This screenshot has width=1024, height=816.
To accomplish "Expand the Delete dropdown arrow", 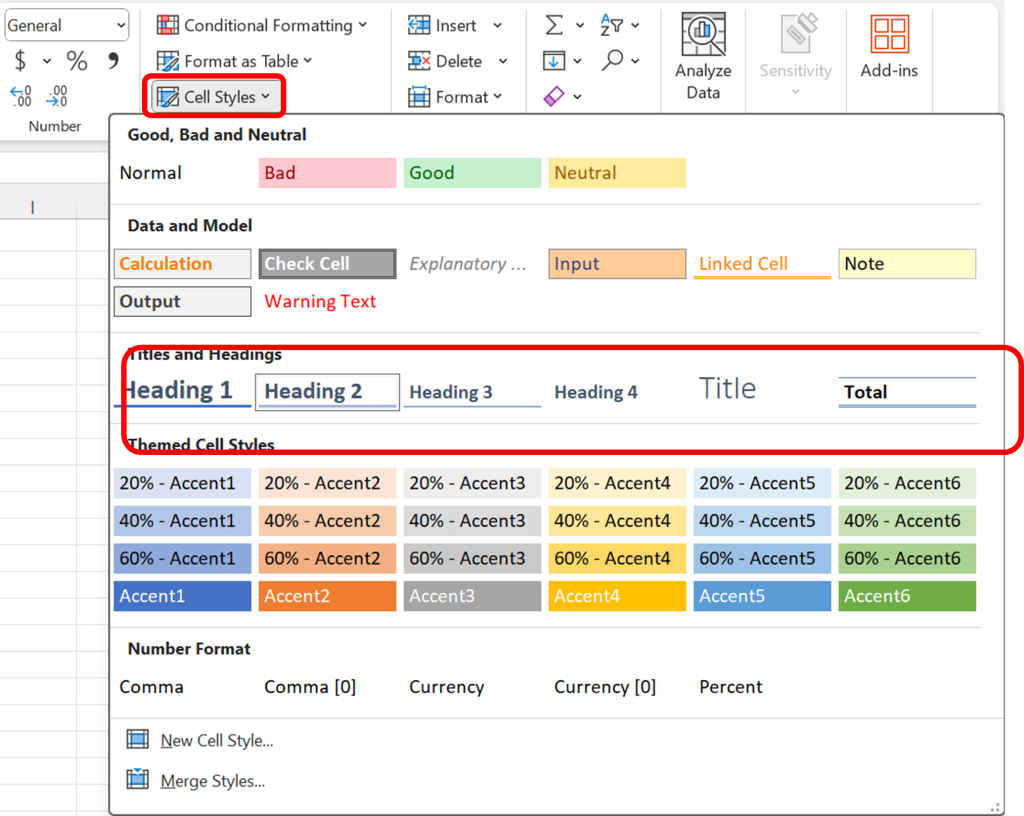I will click(503, 61).
